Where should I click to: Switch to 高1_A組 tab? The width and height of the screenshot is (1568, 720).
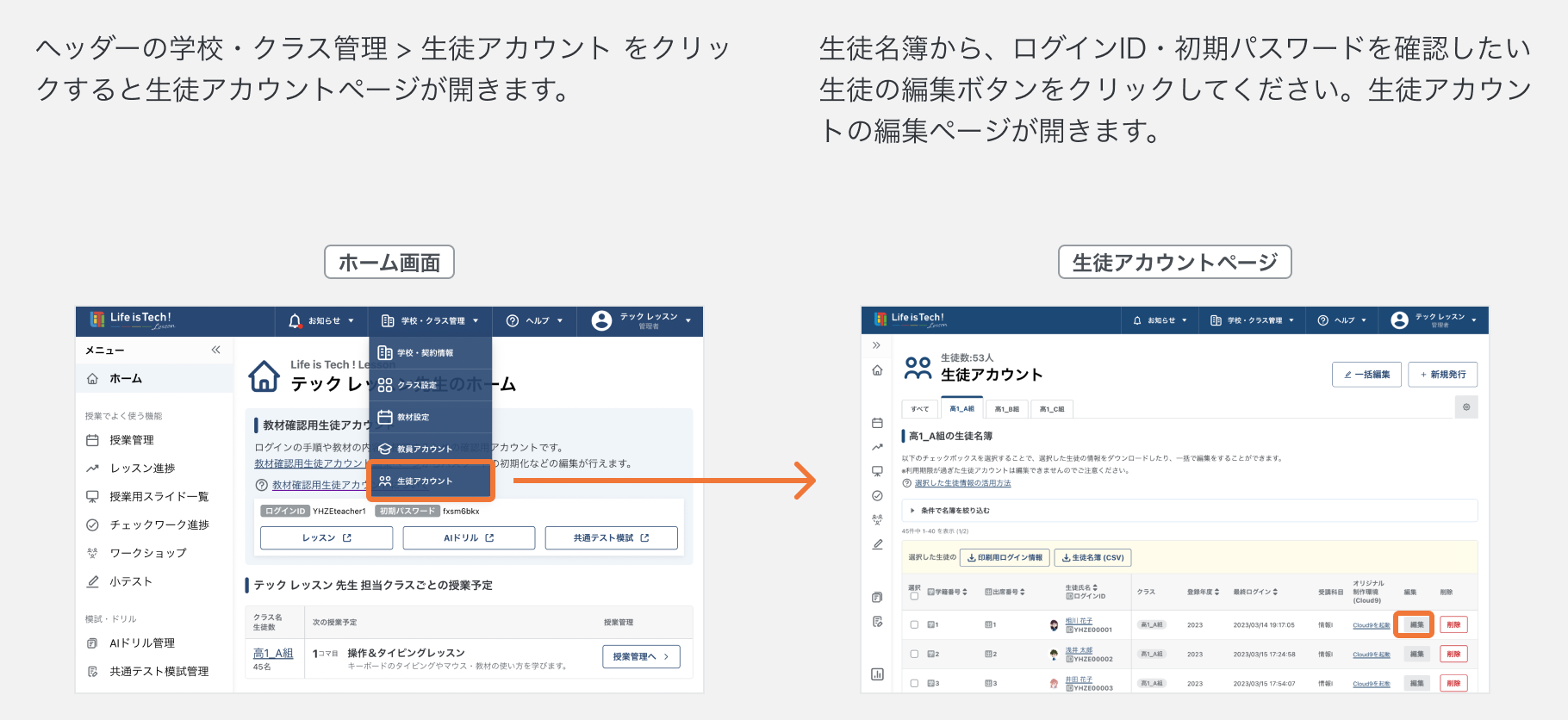961,409
